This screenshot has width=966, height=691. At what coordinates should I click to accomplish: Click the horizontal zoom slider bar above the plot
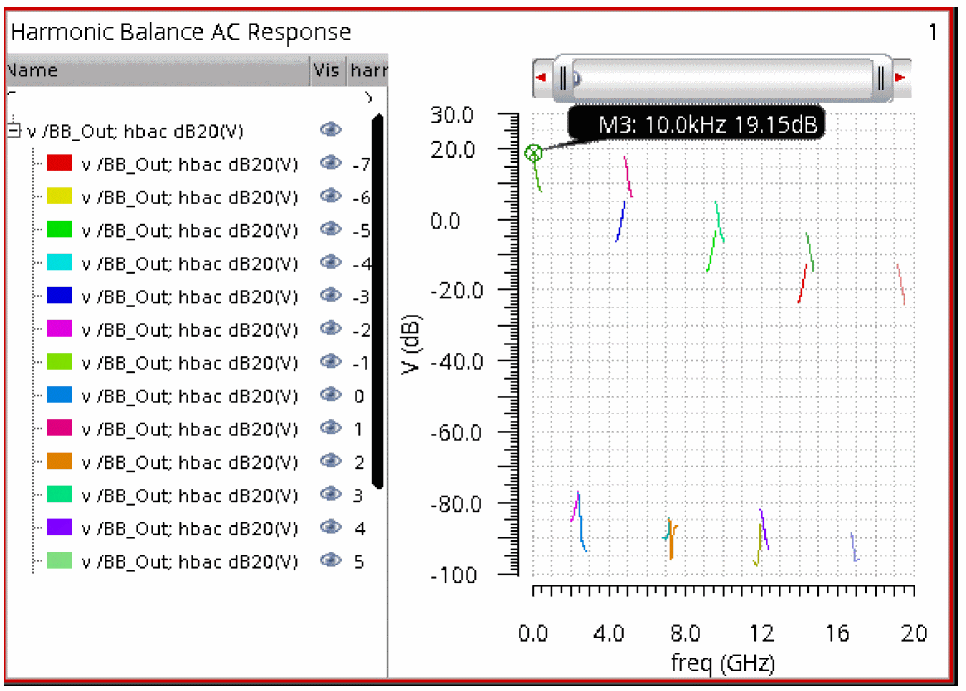723,77
